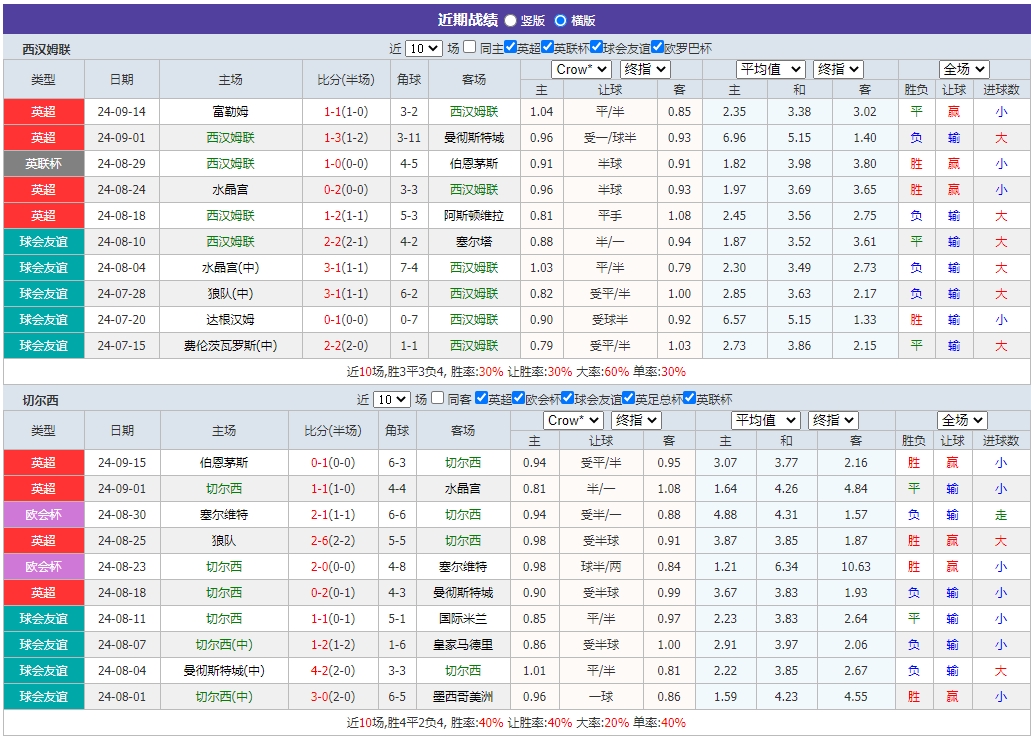The width and height of the screenshot is (1031, 736).
Task: Click the 西汉姆联 team name link in a match row
Action: [x=473, y=111]
